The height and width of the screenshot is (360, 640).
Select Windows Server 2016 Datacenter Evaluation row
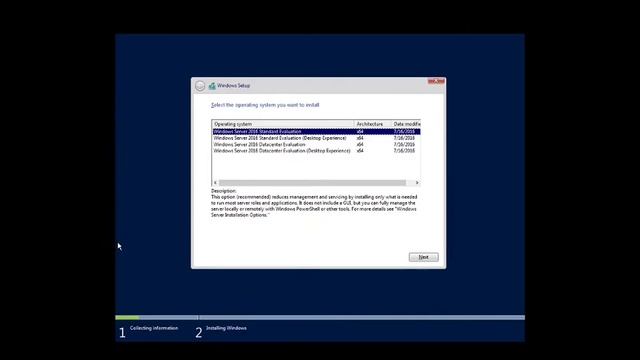click(316, 144)
